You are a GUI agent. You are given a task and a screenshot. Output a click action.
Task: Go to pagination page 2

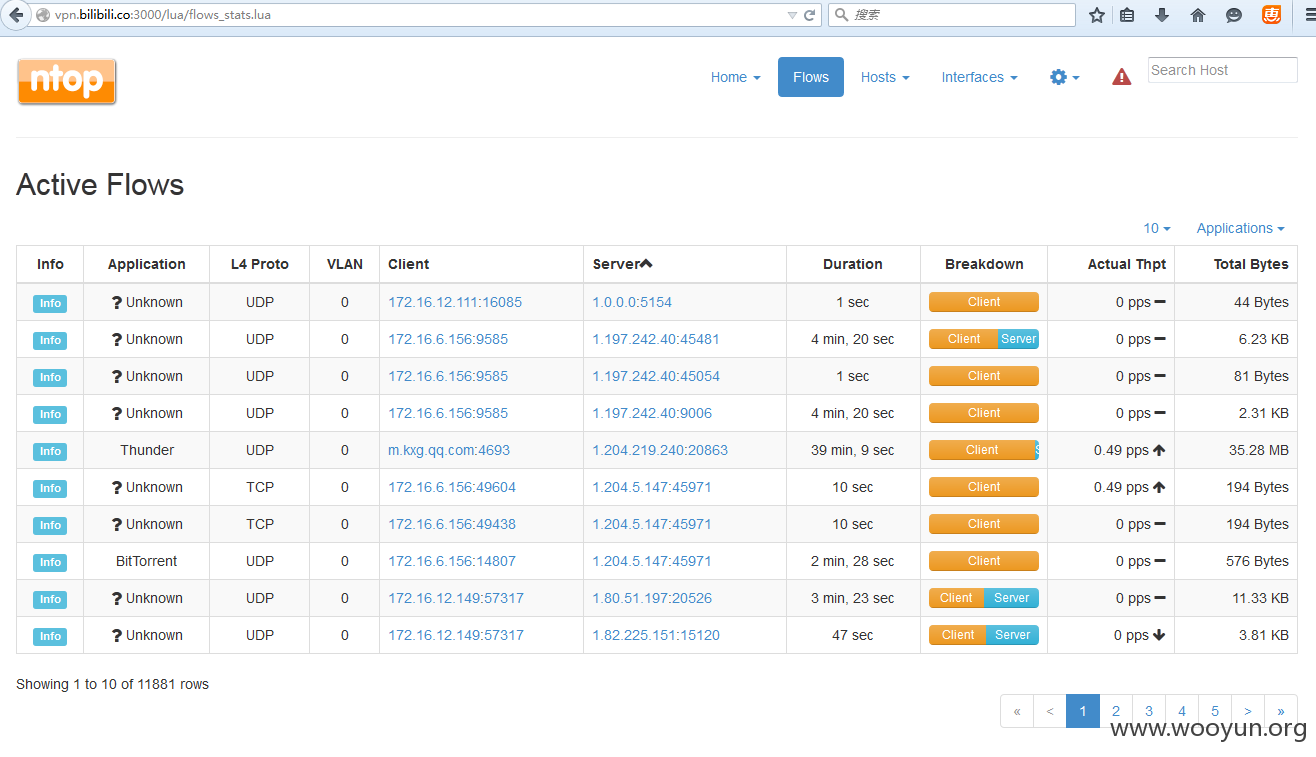click(1116, 711)
